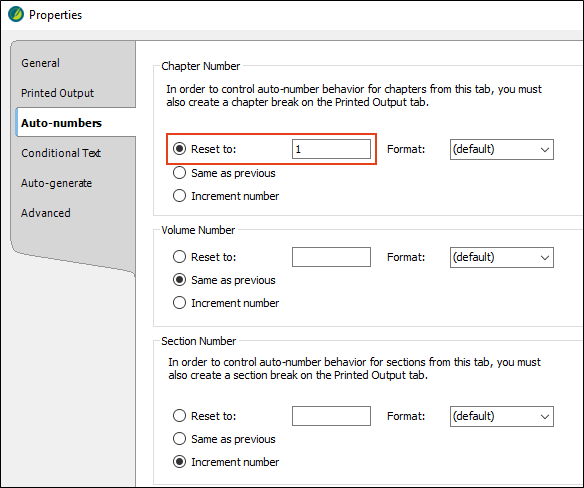Open the Volume Number Format dropdown
The height and width of the screenshot is (488, 584).
pyautogui.click(x=502, y=257)
